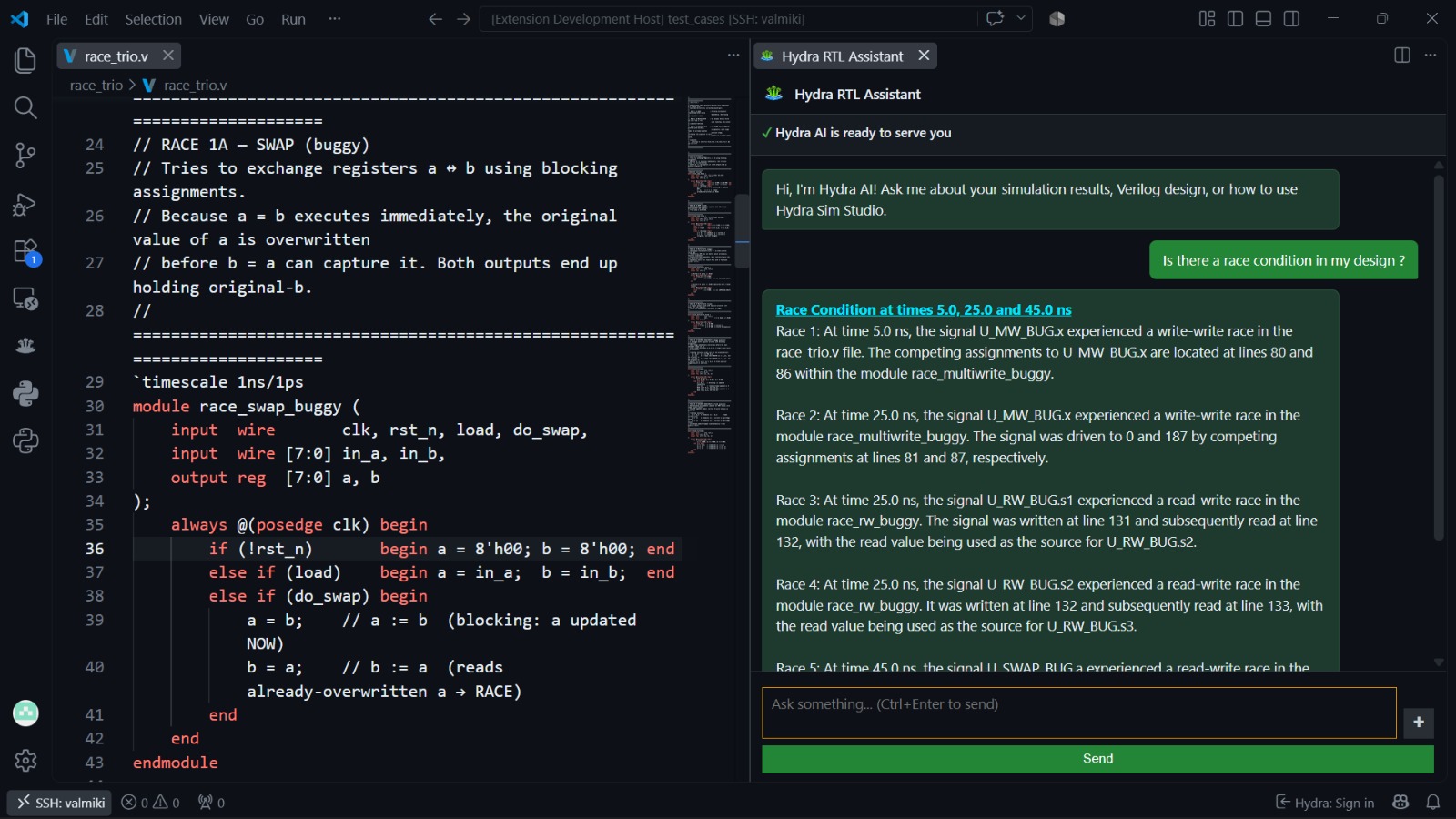Open the Extensions view with badge
Image resolution: width=1456 pixels, height=819 pixels.
pos(25,252)
